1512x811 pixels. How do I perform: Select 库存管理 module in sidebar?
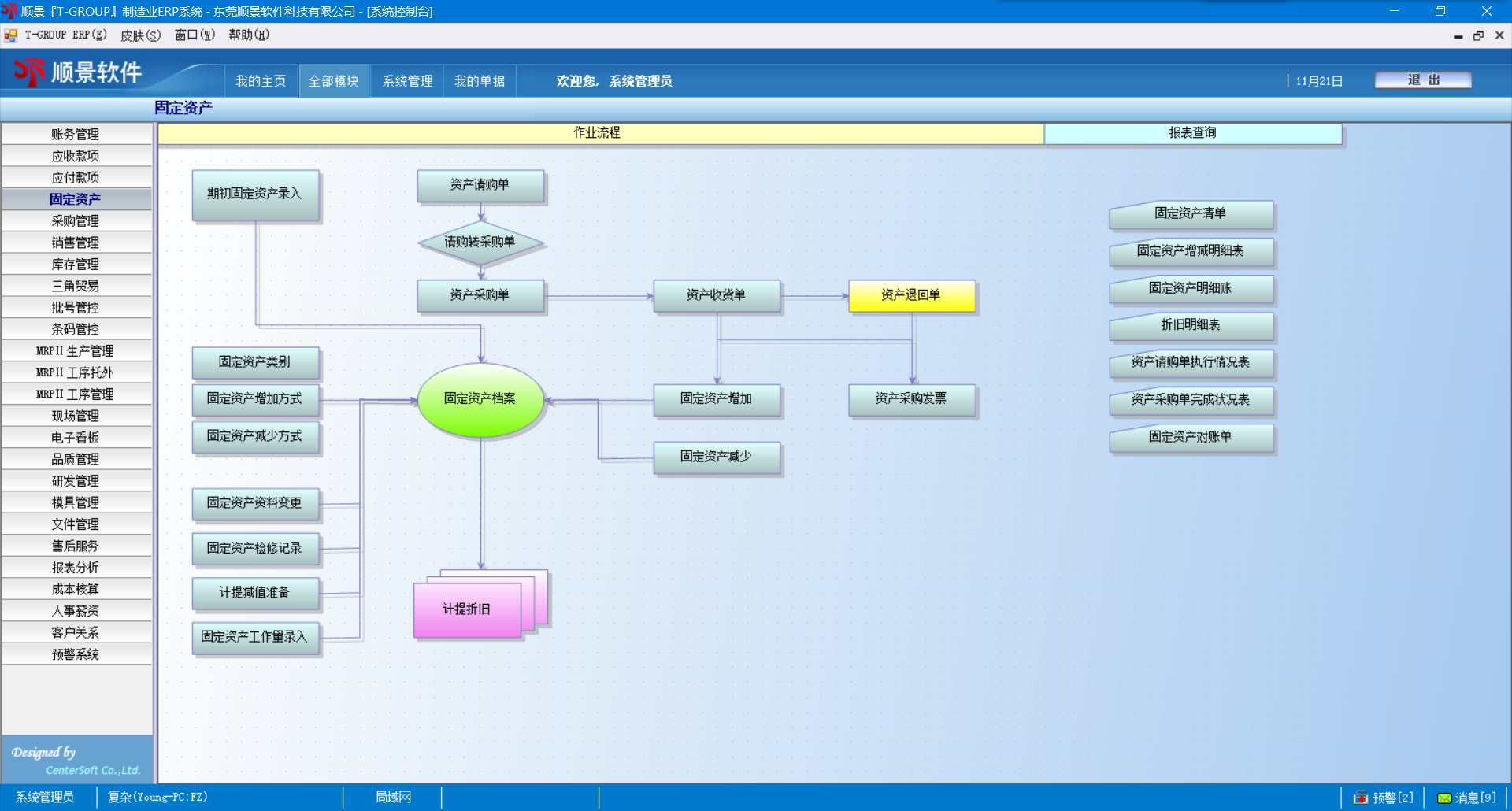point(76,265)
